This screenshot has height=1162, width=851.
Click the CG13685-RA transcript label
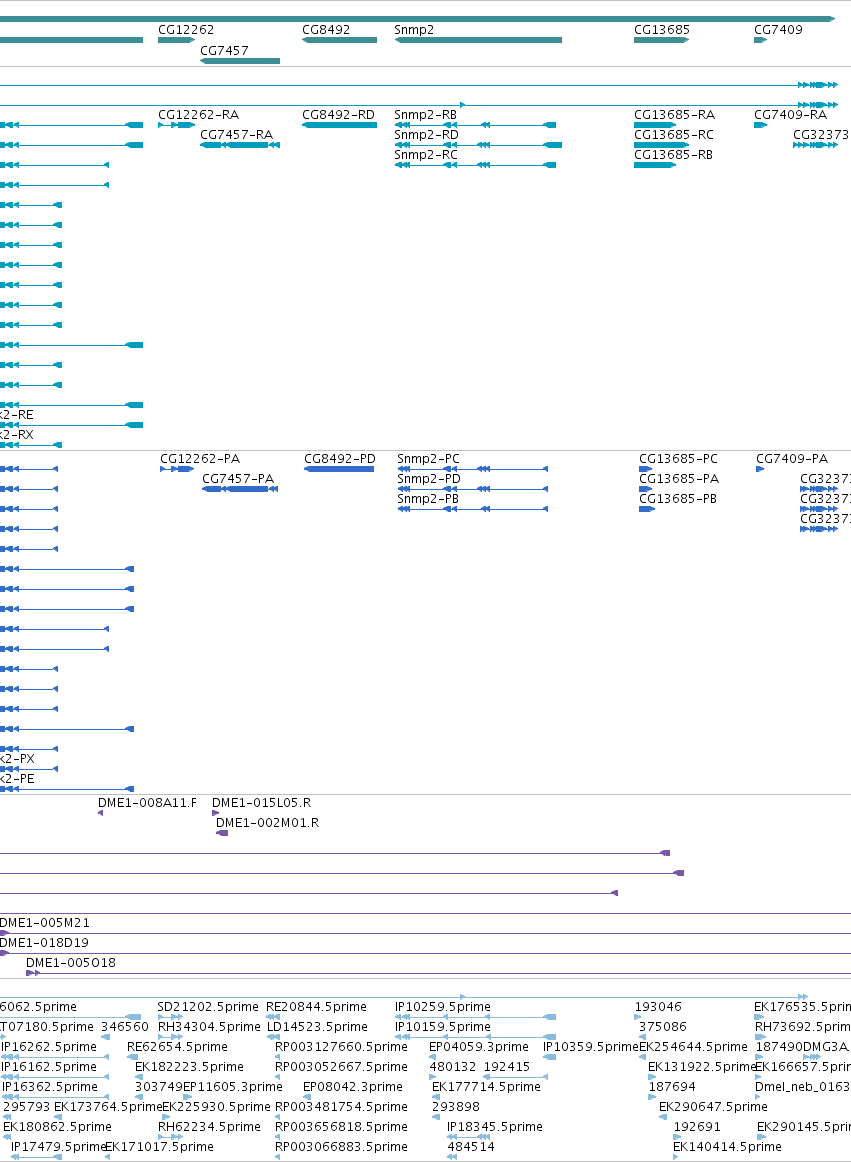point(675,115)
